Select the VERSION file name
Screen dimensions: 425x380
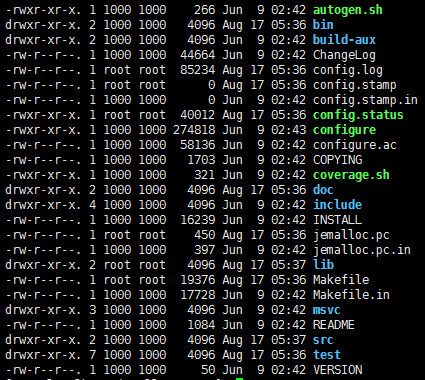tap(337, 370)
